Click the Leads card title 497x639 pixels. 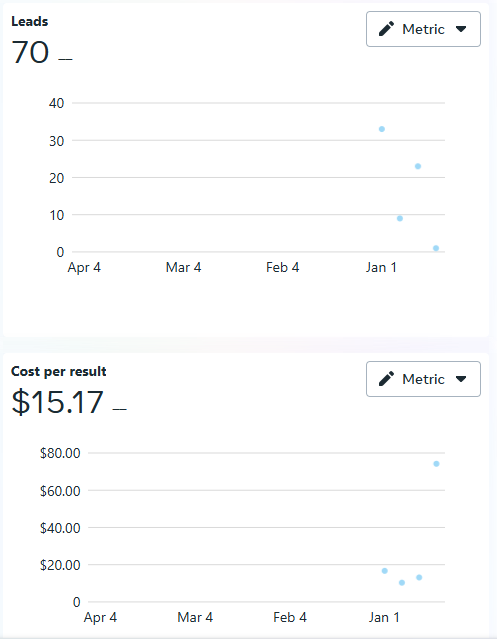coord(29,21)
